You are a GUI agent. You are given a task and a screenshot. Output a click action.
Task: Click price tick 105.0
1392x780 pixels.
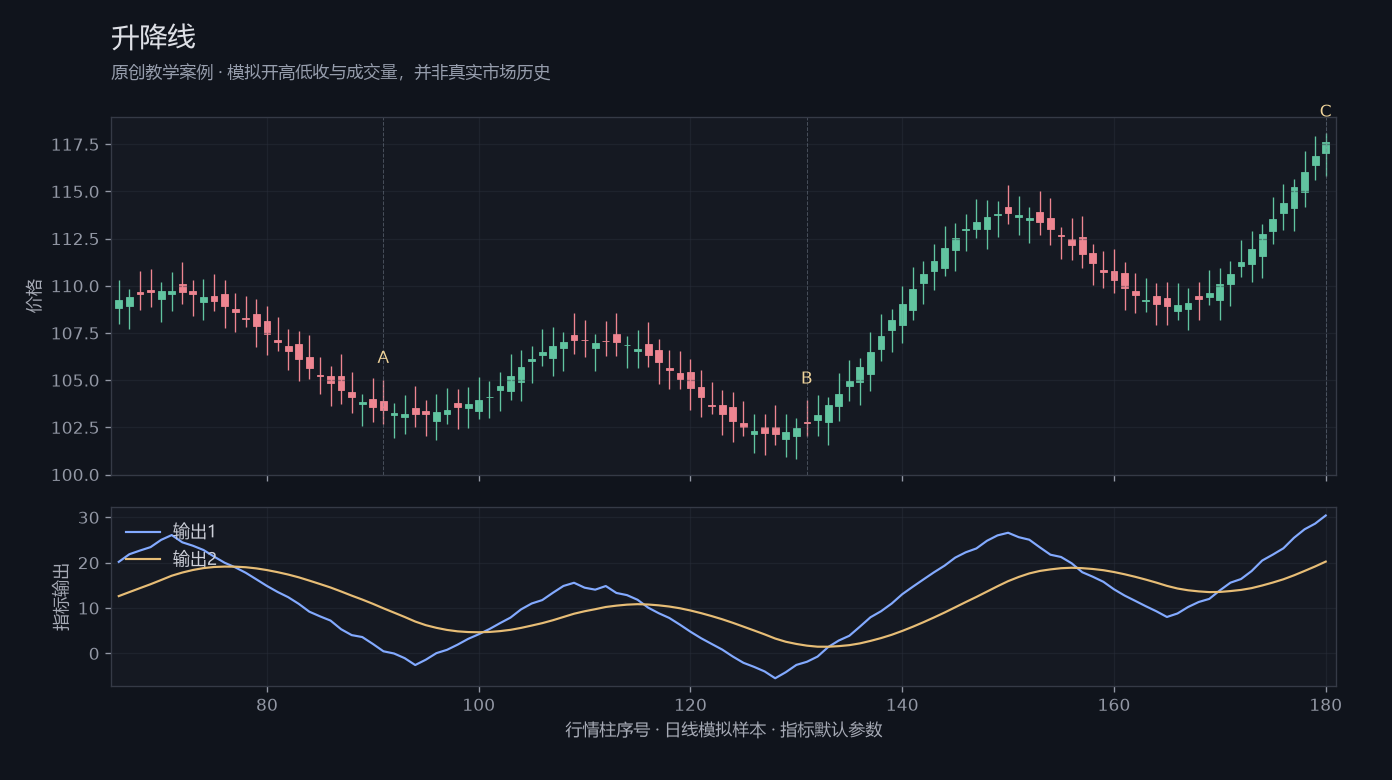click(76, 381)
